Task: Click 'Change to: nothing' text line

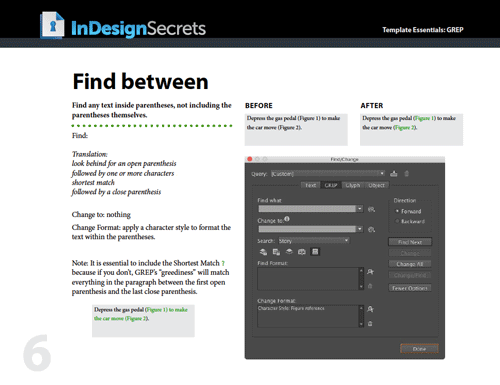Action: [101, 215]
